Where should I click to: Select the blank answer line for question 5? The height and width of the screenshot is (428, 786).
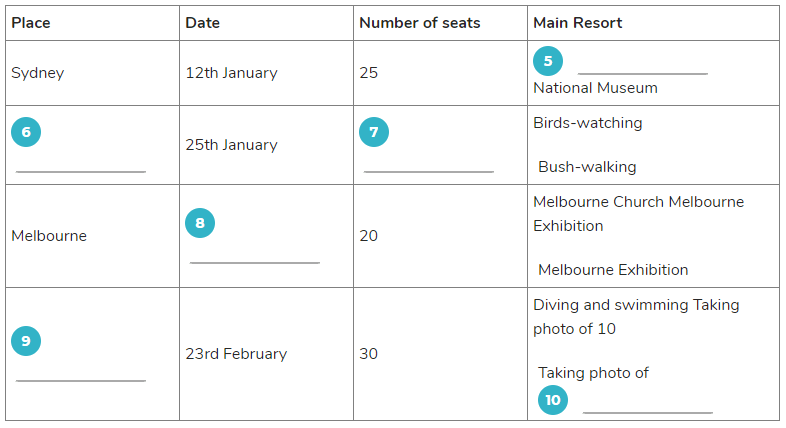(x=643, y=74)
